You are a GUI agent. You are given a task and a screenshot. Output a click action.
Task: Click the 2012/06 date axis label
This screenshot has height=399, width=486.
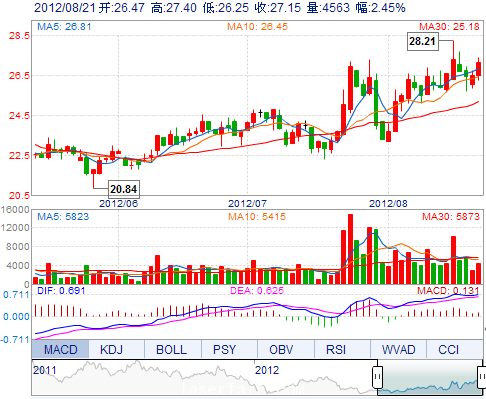pyautogui.click(x=118, y=203)
